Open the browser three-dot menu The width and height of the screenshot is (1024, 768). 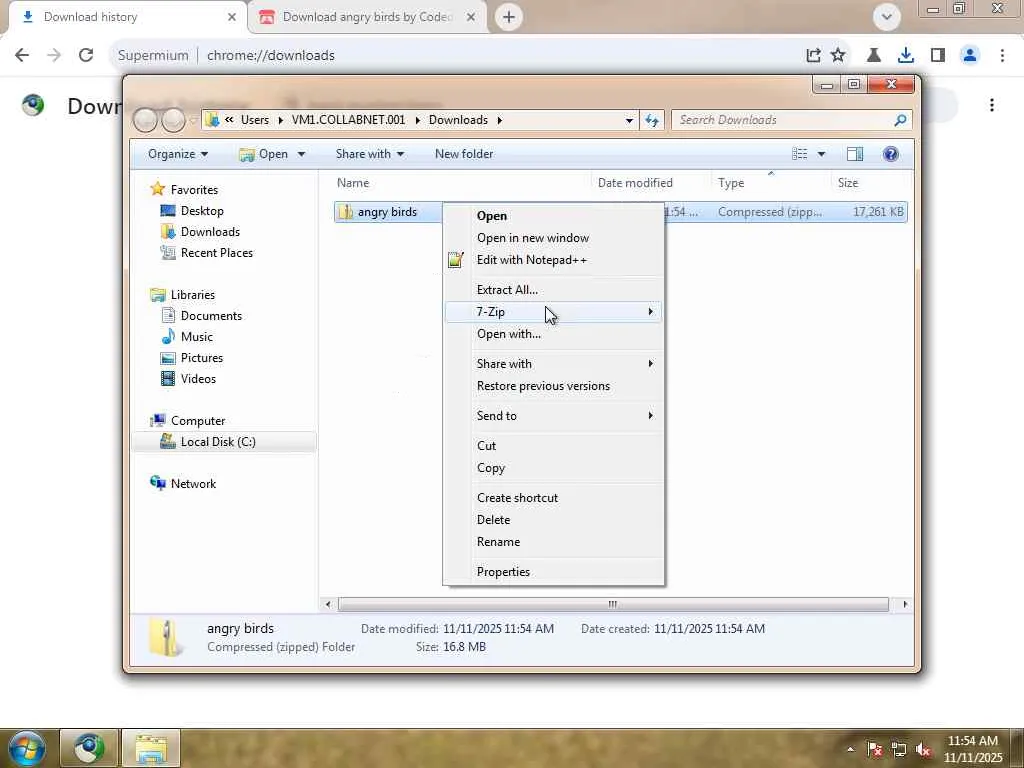tap(1002, 55)
